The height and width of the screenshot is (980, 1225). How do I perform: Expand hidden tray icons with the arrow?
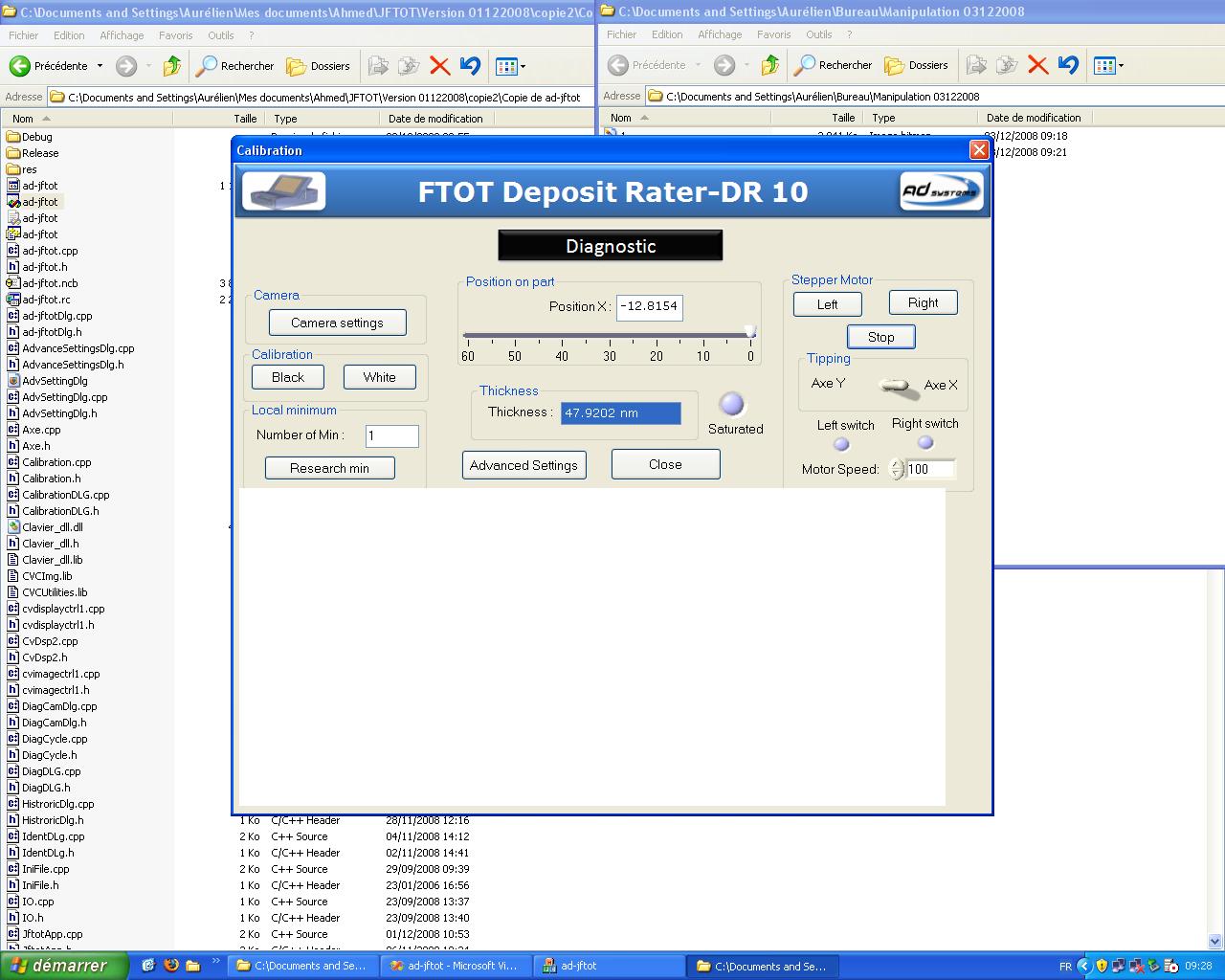(x=1083, y=966)
